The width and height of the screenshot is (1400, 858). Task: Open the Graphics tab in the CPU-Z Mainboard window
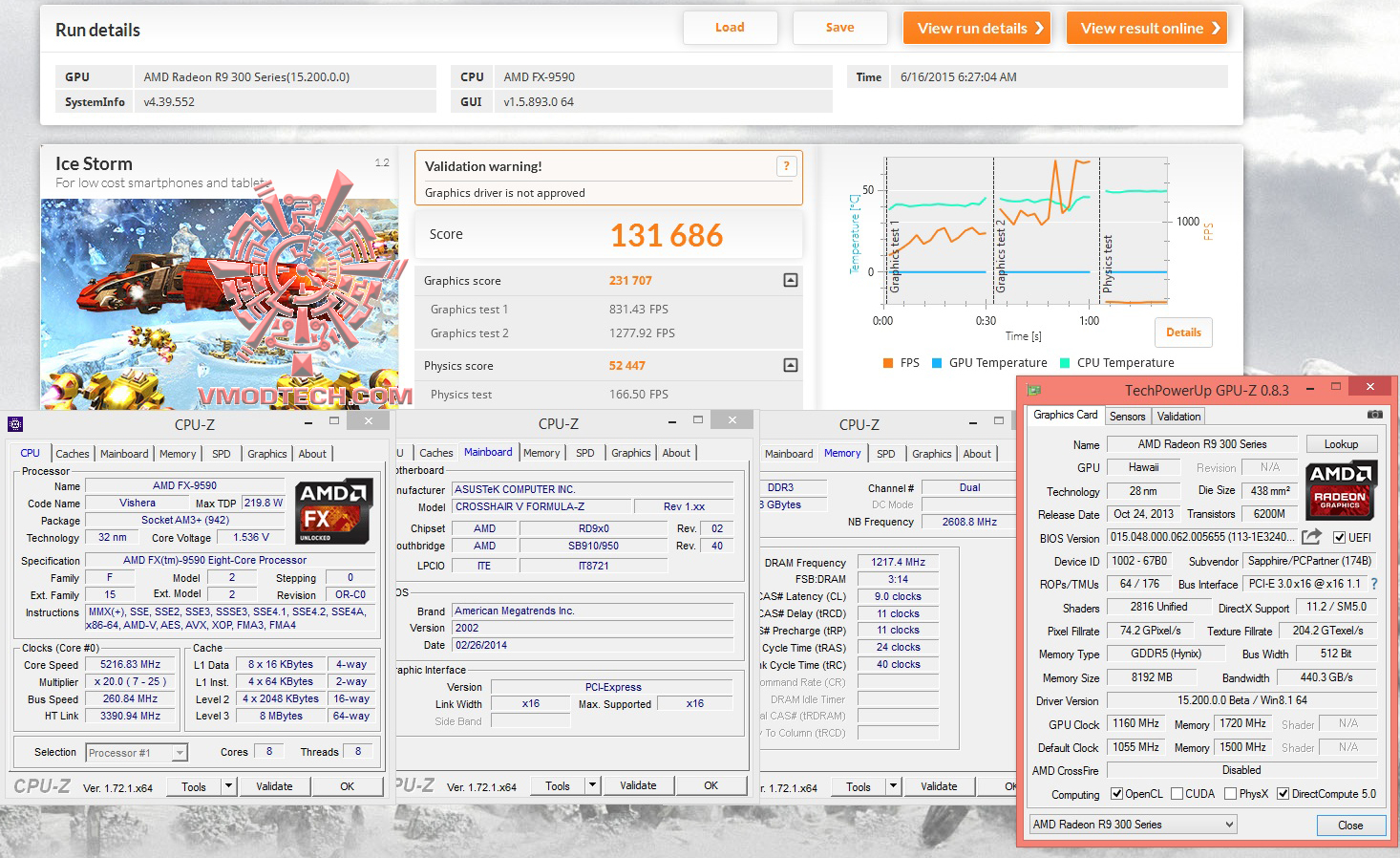click(631, 453)
